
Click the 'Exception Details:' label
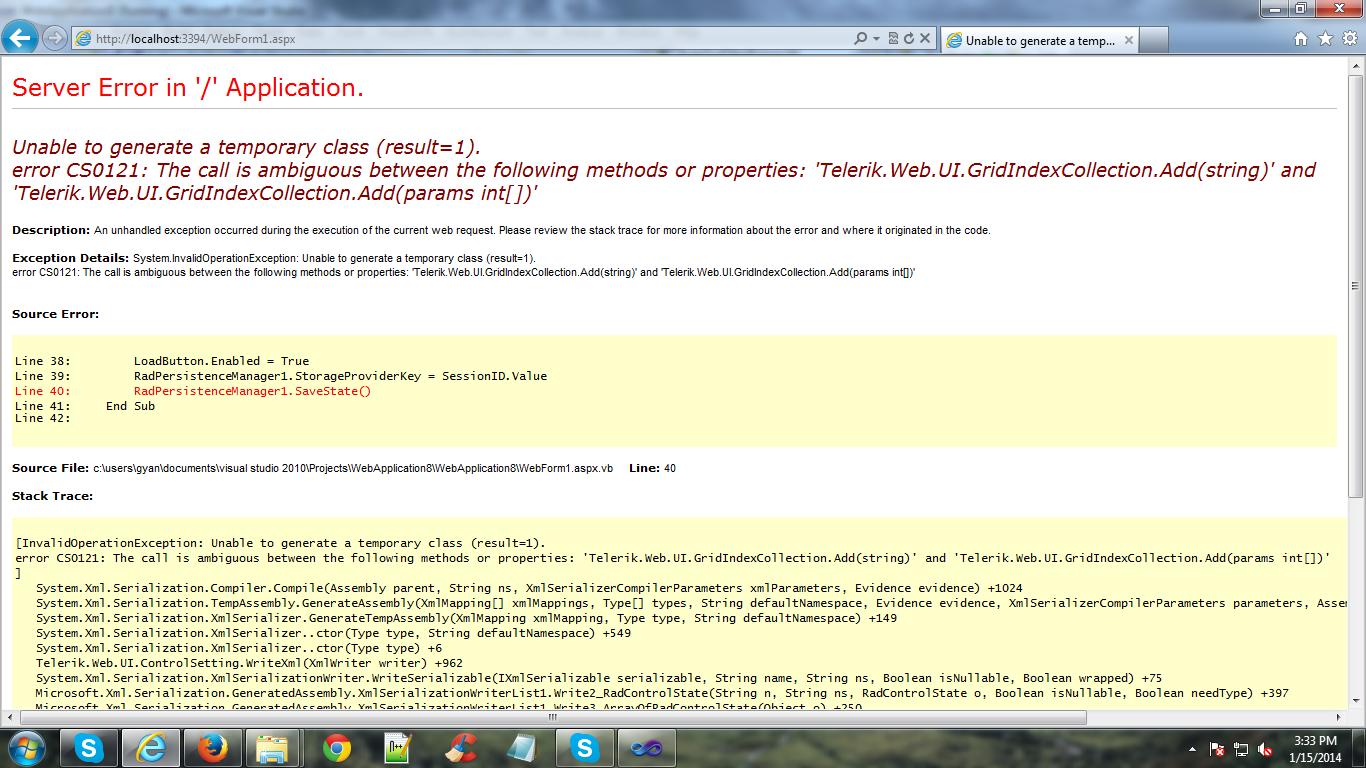pos(71,258)
